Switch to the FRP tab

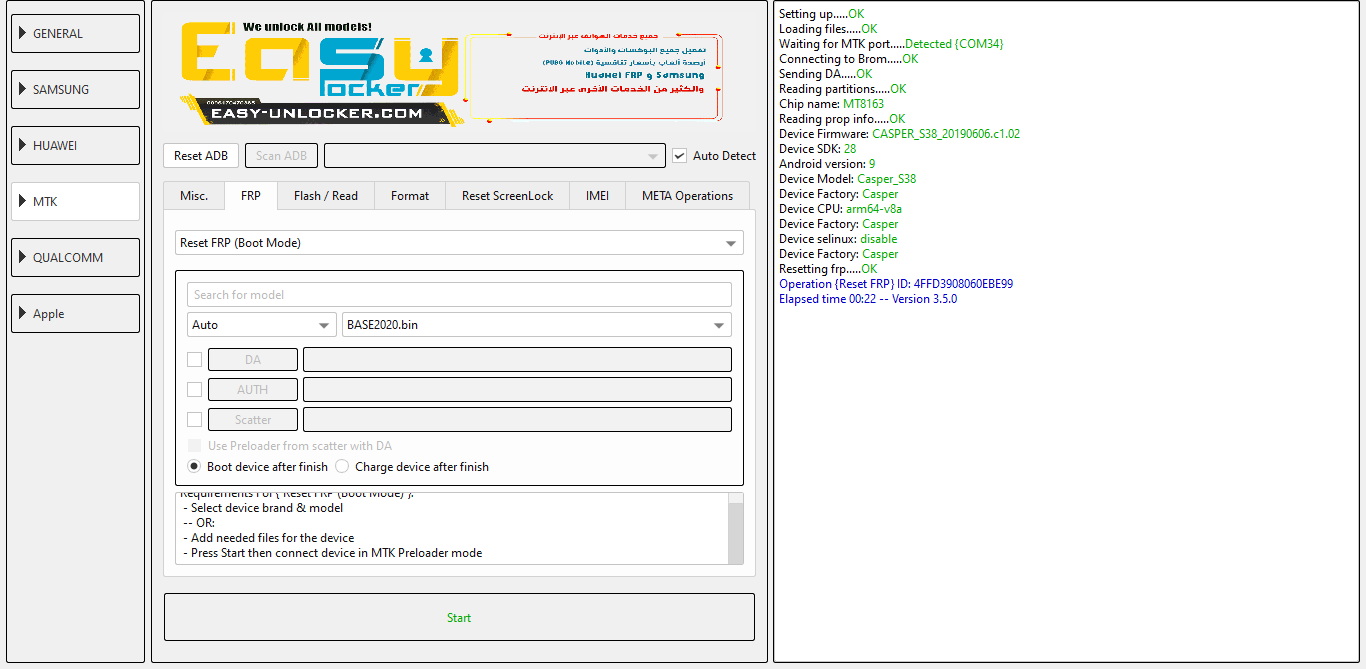pyautogui.click(x=251, y=196)
